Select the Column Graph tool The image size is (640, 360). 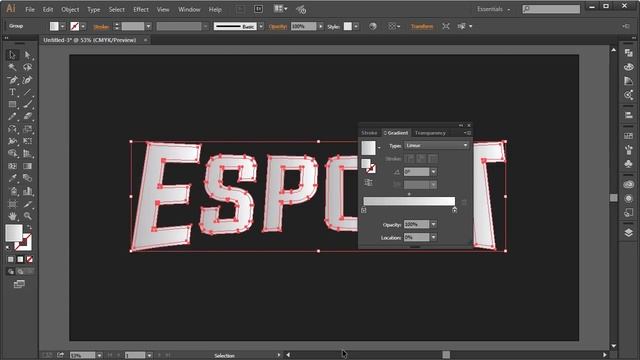pyautogui.click(x=27, y=191)
